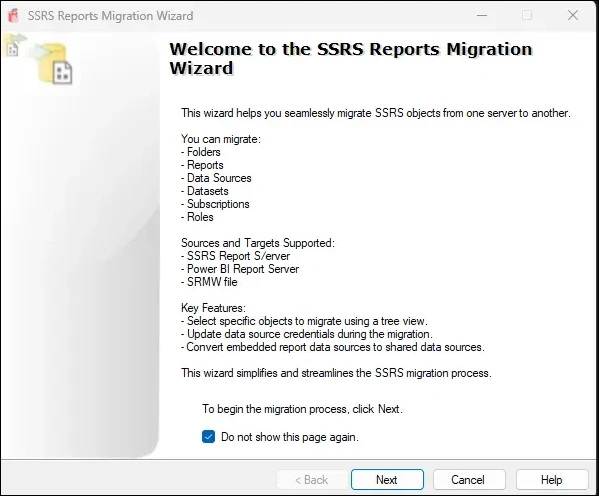Click 'This wizard simplifies and streamlines' sentence
Screen dimensions: 599x496
pos(337,373)
